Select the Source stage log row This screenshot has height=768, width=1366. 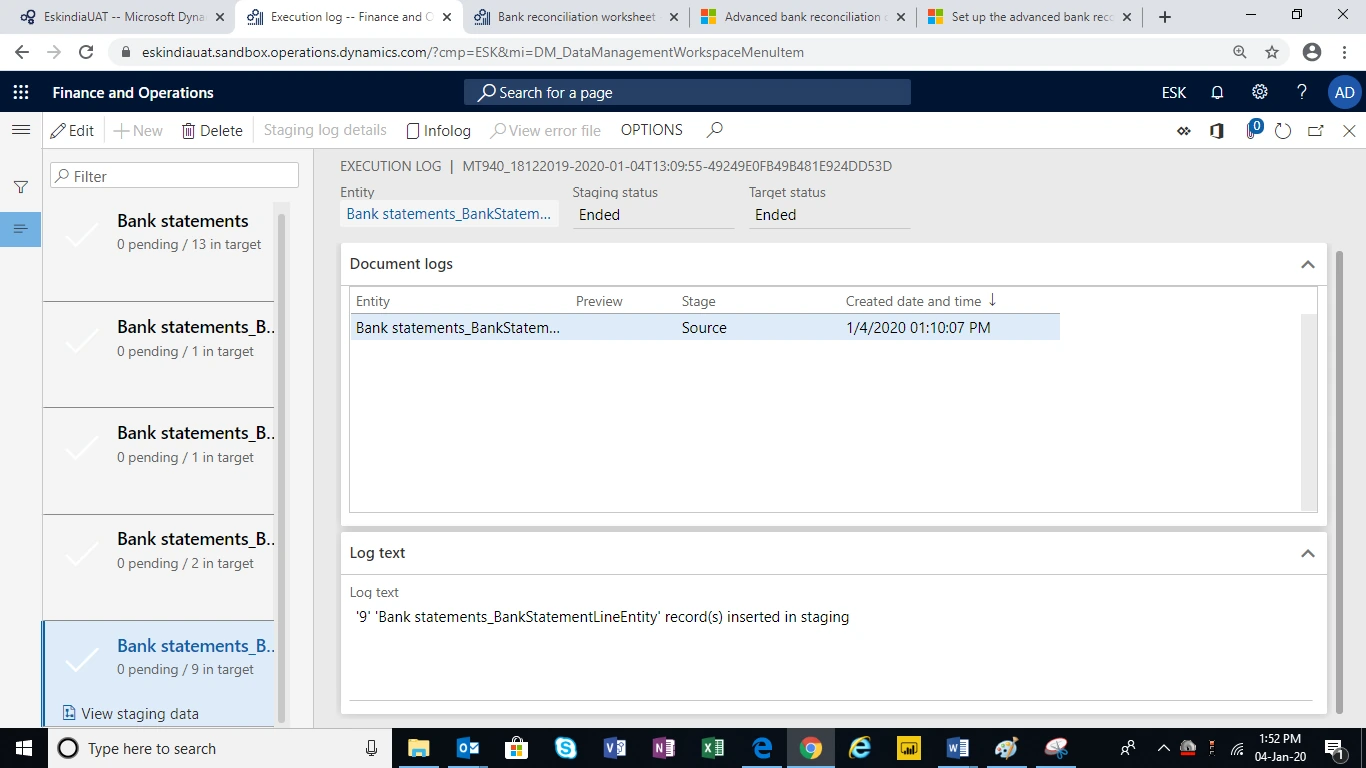(x=705, y=327)
